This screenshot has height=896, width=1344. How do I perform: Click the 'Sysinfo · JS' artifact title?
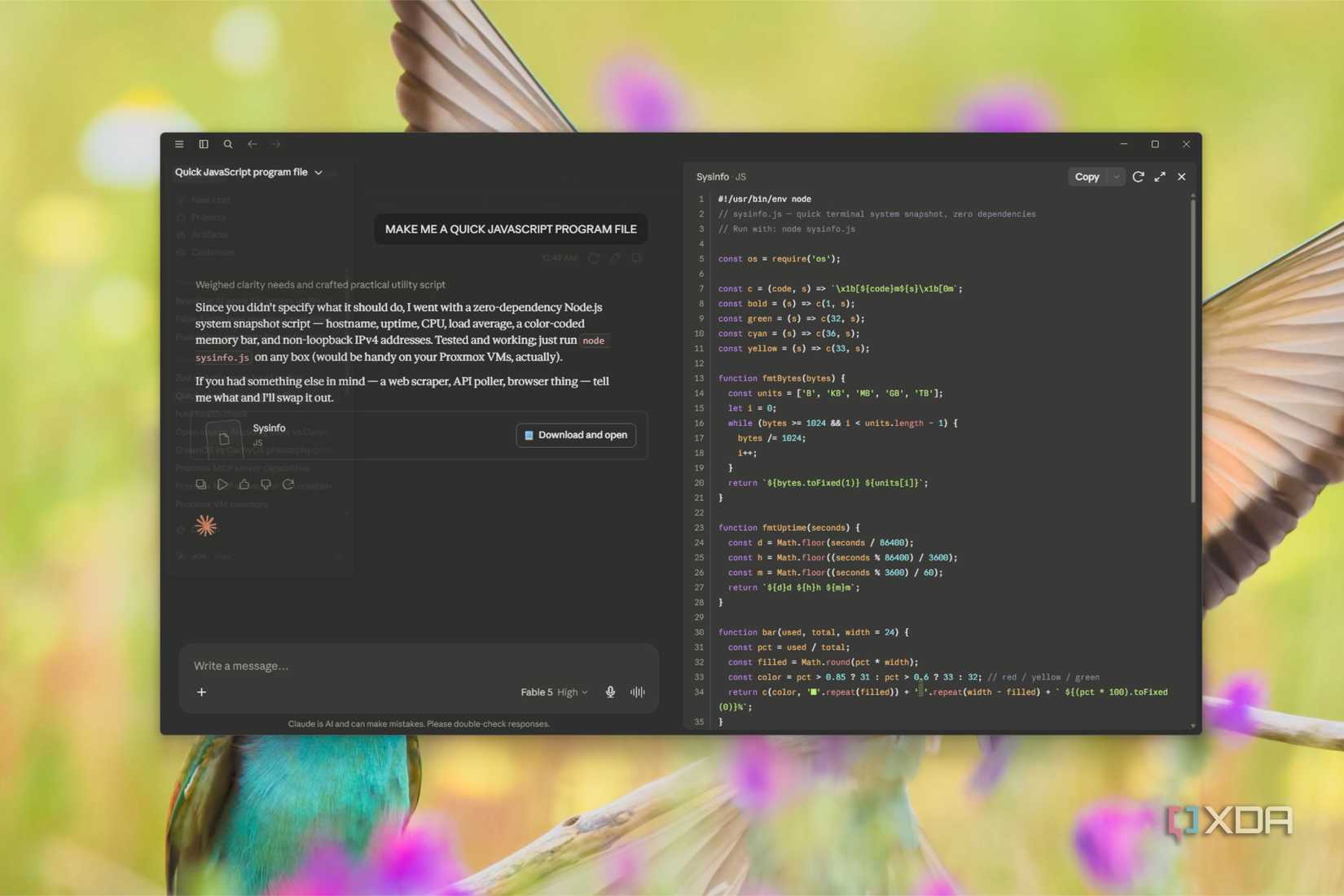tap(722, 177)
